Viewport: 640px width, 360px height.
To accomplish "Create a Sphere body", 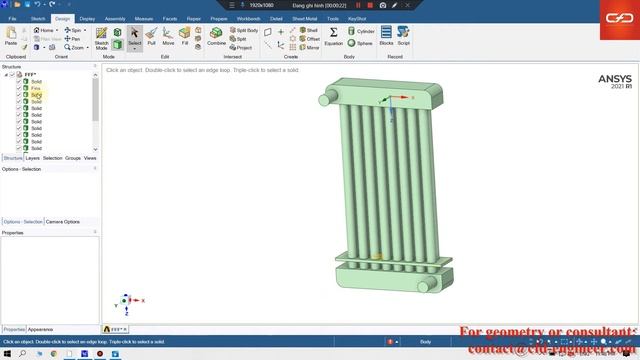I will pyautogui.click(x=360, y=43).
